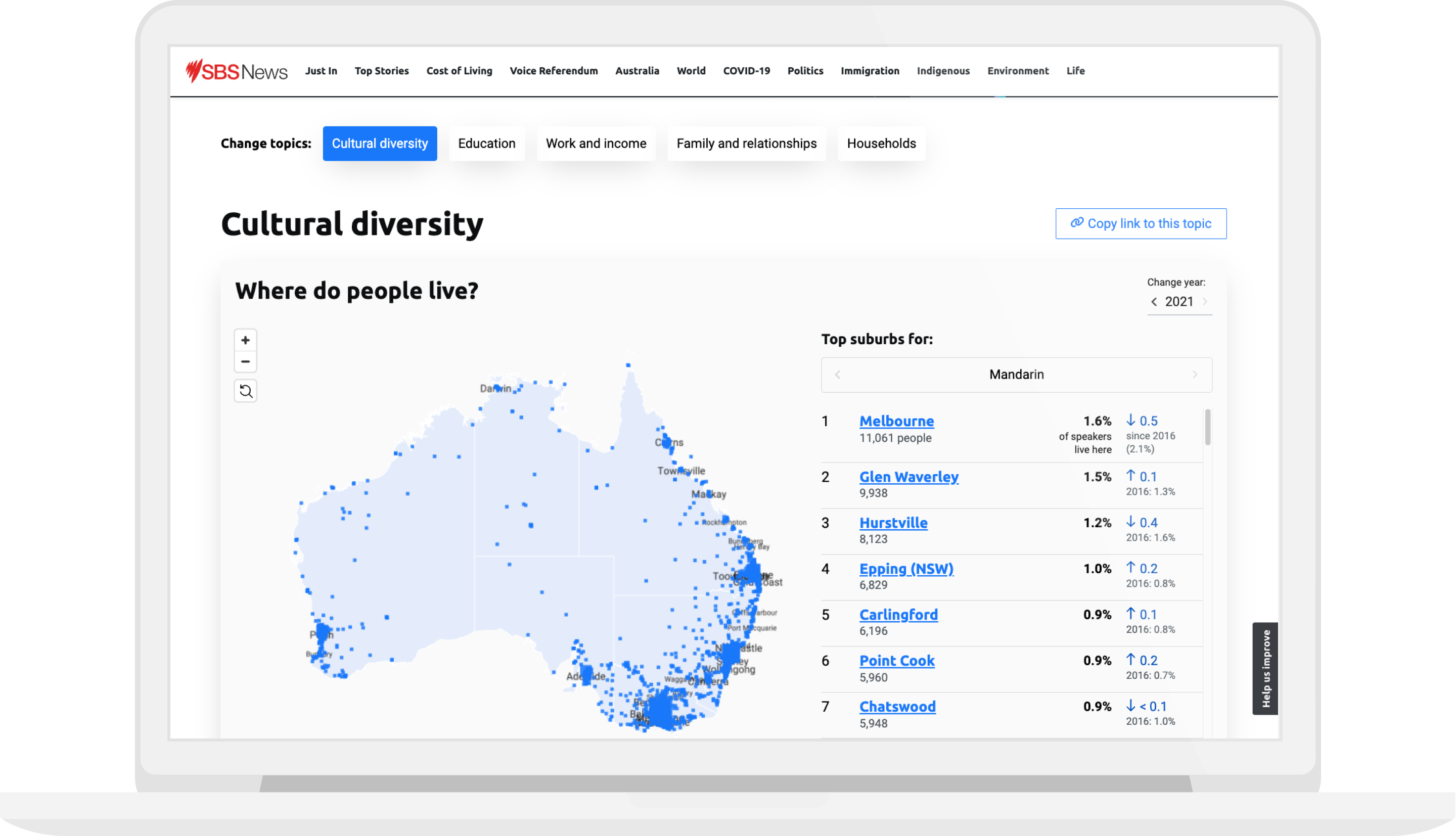Open the Glen Waverley suburb link
1456x836 pixels.
point(908,477)
